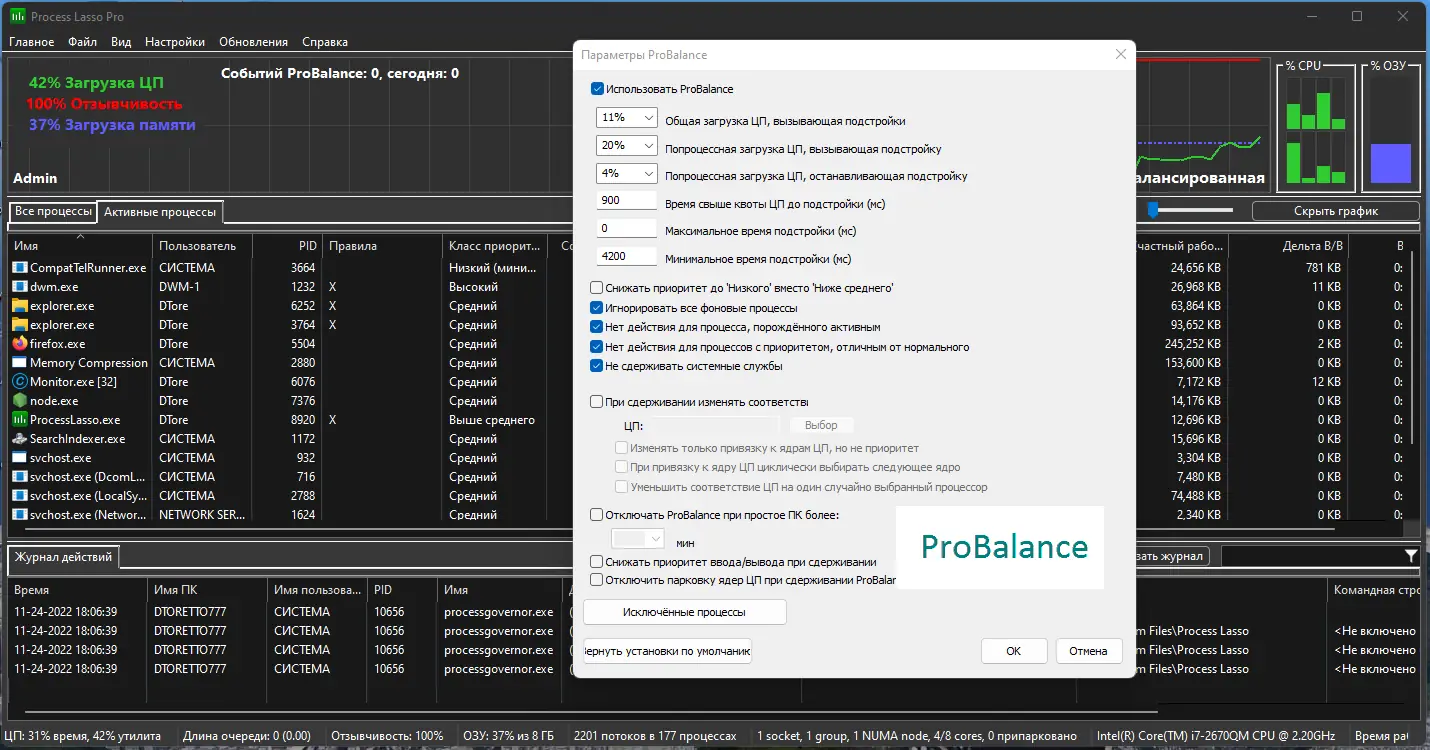Click the node.exe process icon
Viewport: 1430px width, 750px height.
coord(20,401)
